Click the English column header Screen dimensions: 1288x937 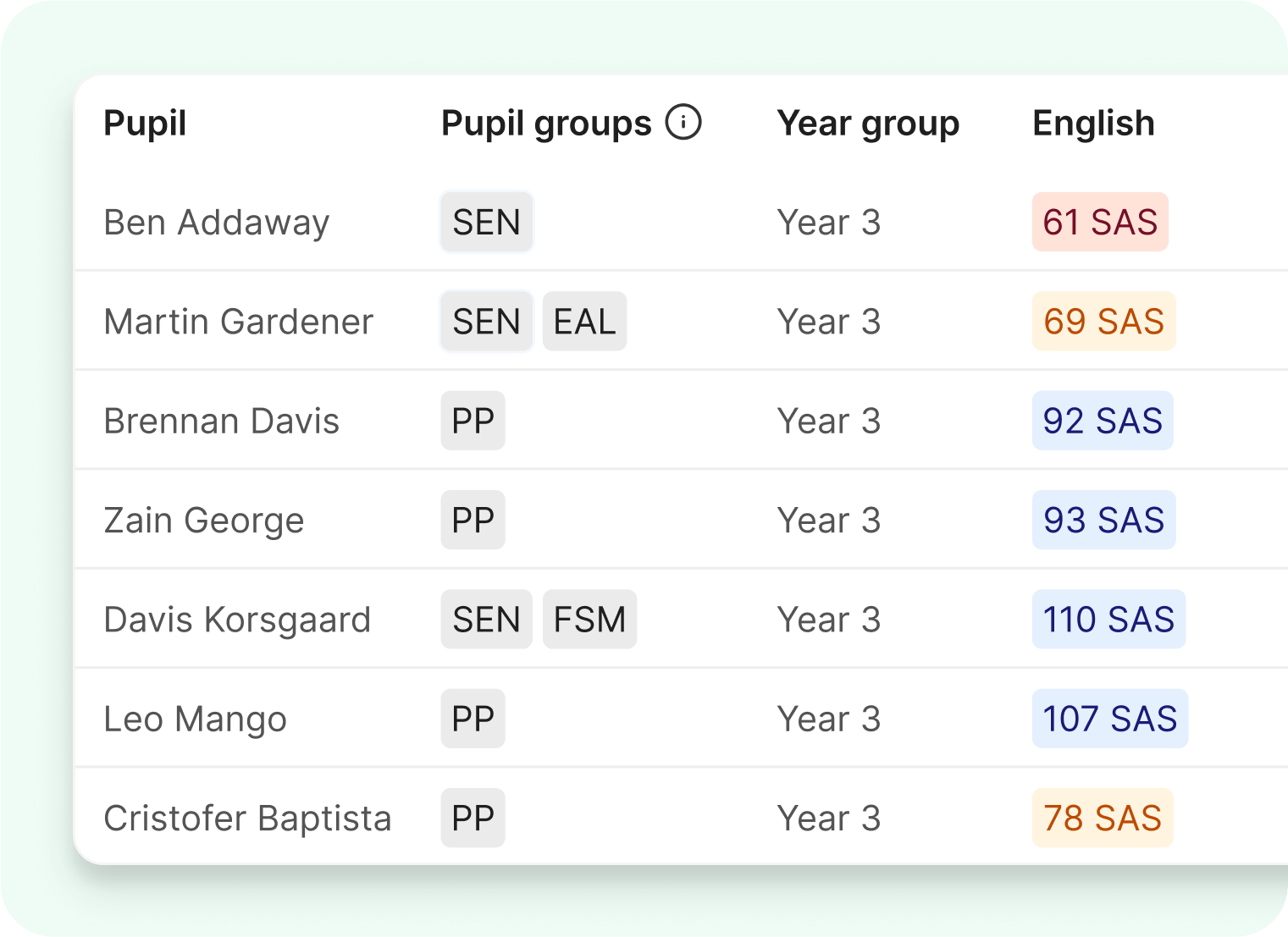pos(1093,124)
